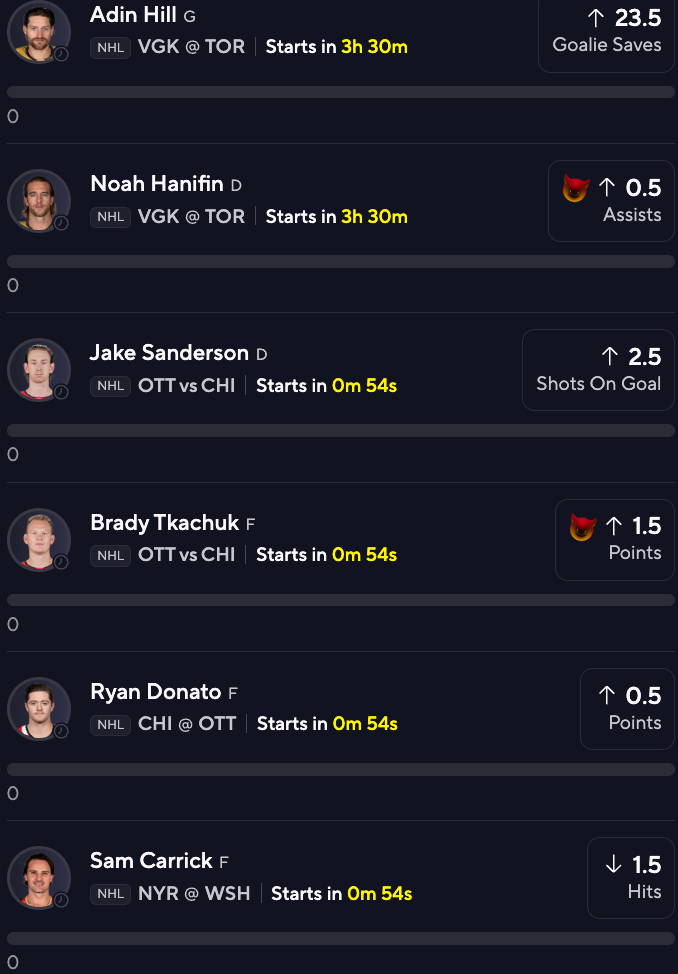Screen dimensions: 678x974
Task: Click Jake Sanderson's name
Action: tap(169, 353)
